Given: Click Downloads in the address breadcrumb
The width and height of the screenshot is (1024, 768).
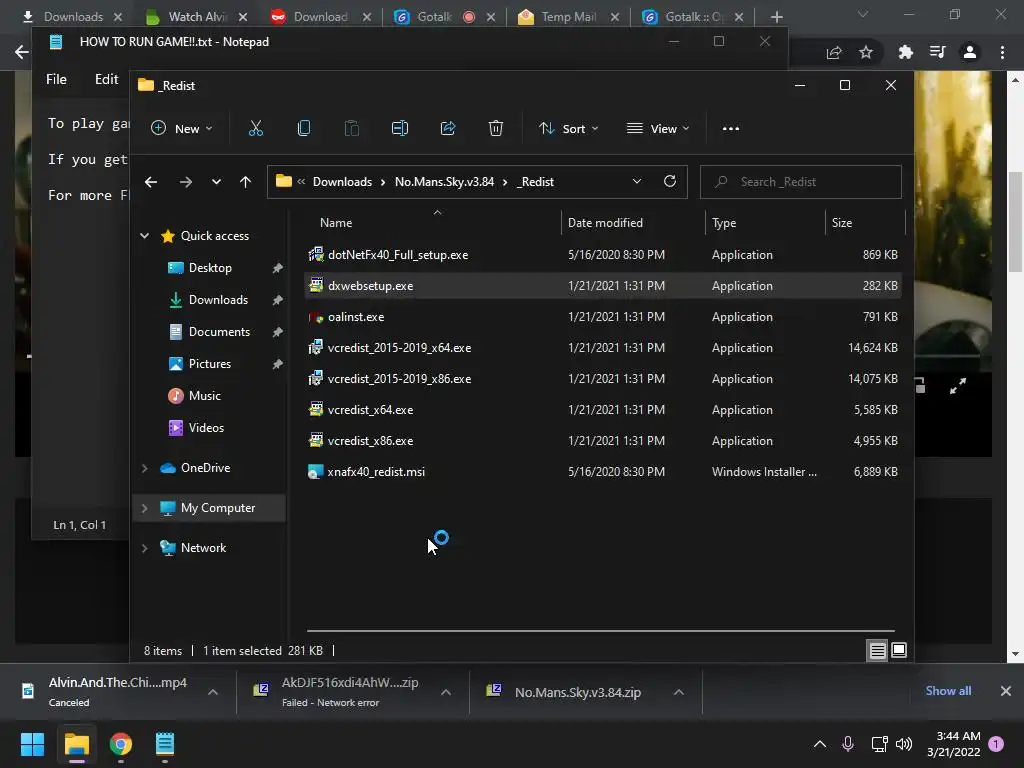Looking at the screenshot, I should (x=342, y=182).
